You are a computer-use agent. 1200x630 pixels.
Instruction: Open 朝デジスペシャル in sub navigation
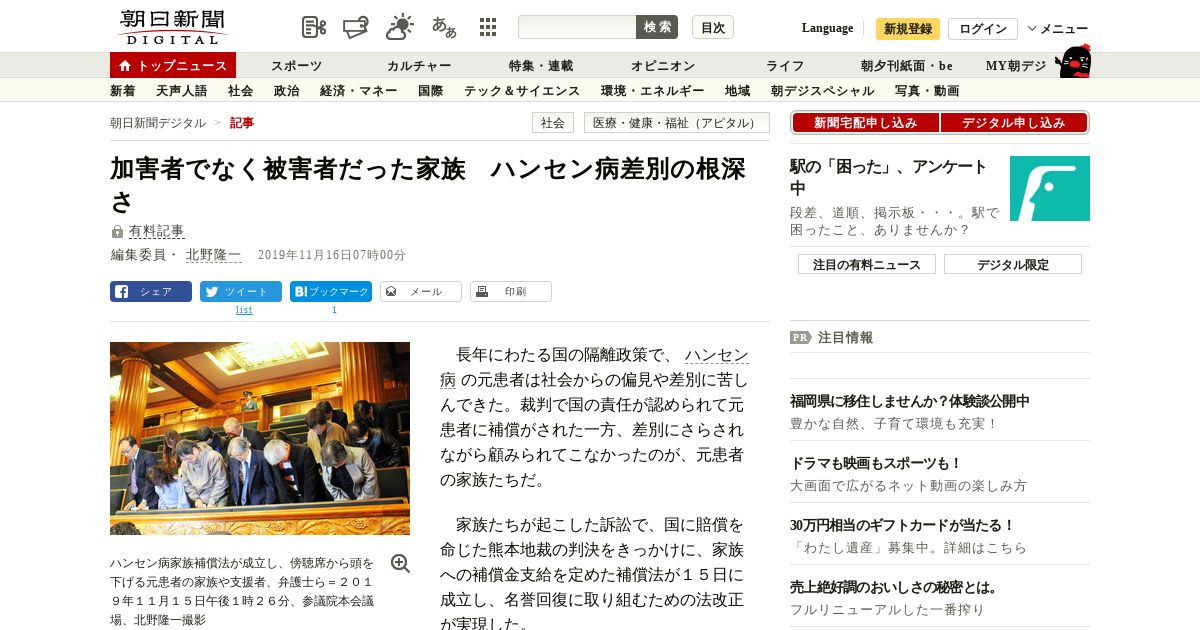pos(823,91)
